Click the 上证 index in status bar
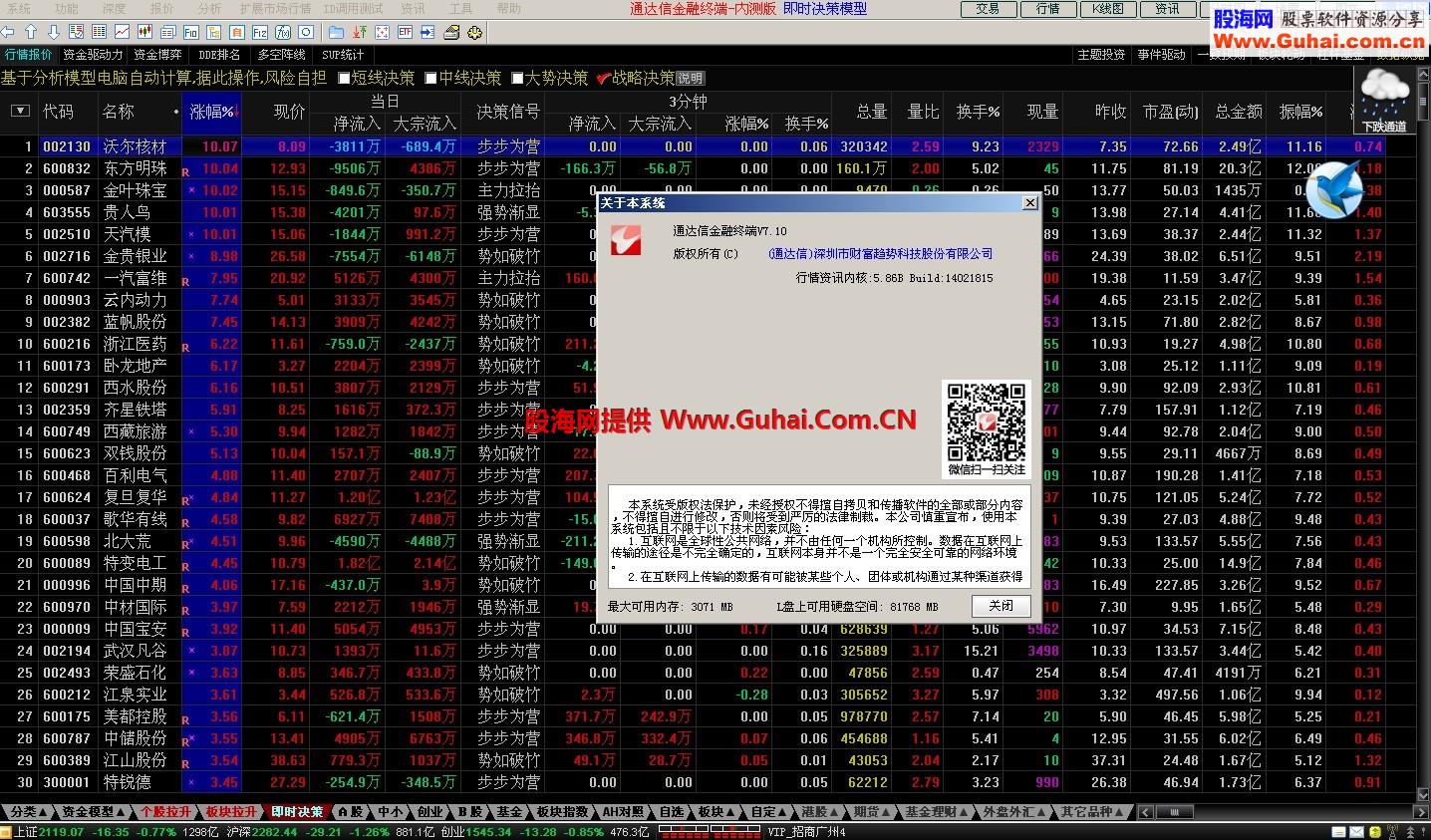Image resolution: width=1431 pixels, height=840 pixels. pos(28,832)
